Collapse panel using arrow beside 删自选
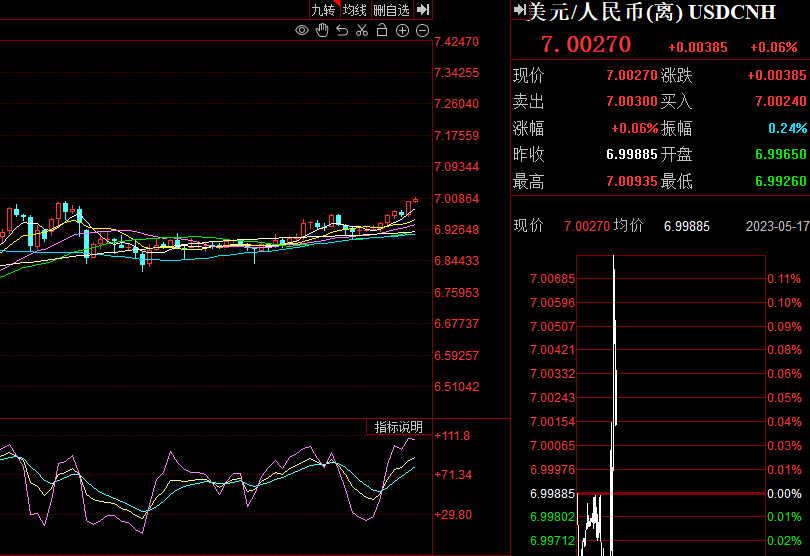Image resolution: width=810 pixels, height=556 pixels. 423,10
